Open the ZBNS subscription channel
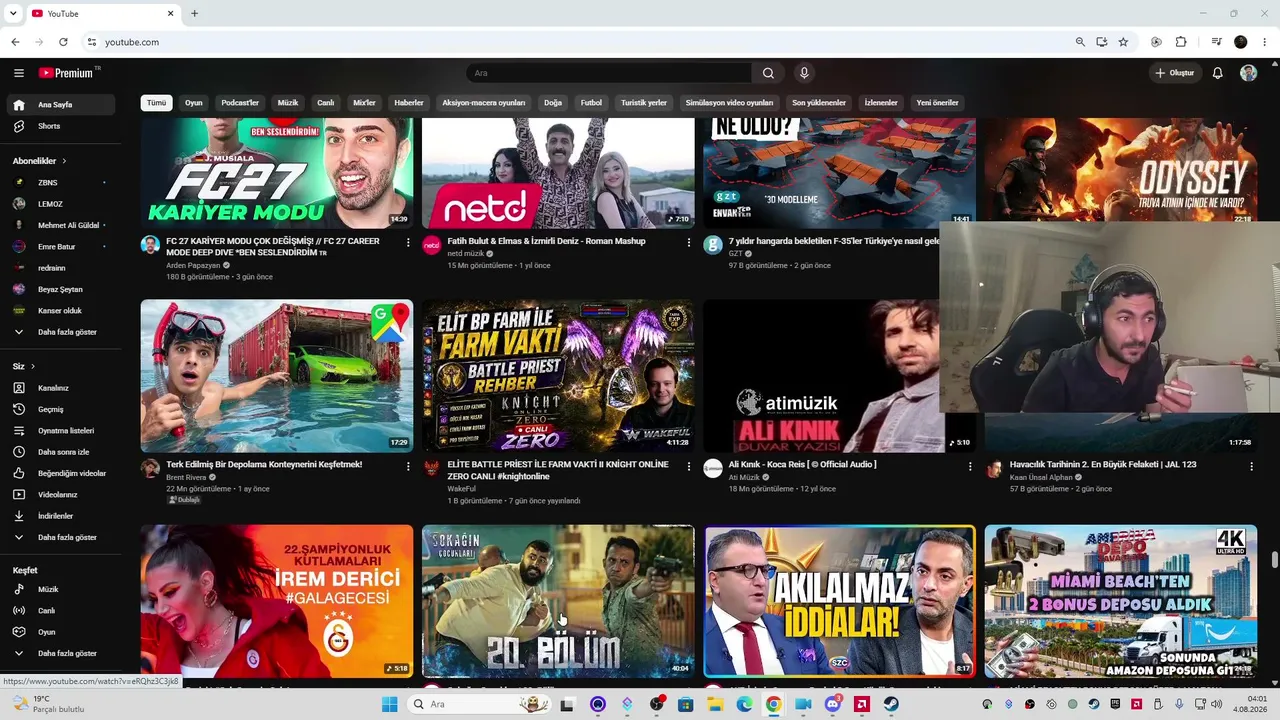 pos(63,183)
